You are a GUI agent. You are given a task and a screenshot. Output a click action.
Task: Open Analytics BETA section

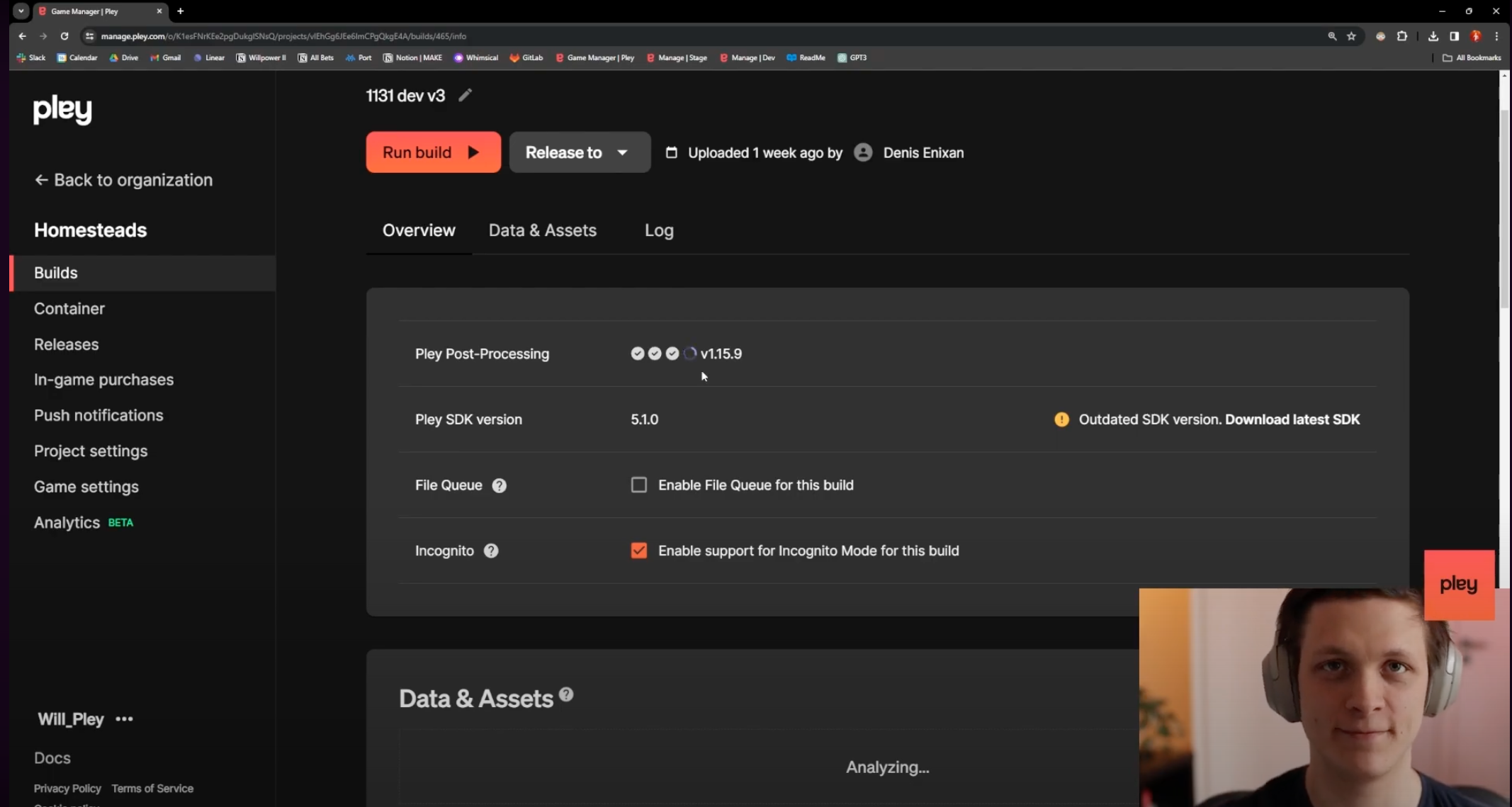[84, 522]
